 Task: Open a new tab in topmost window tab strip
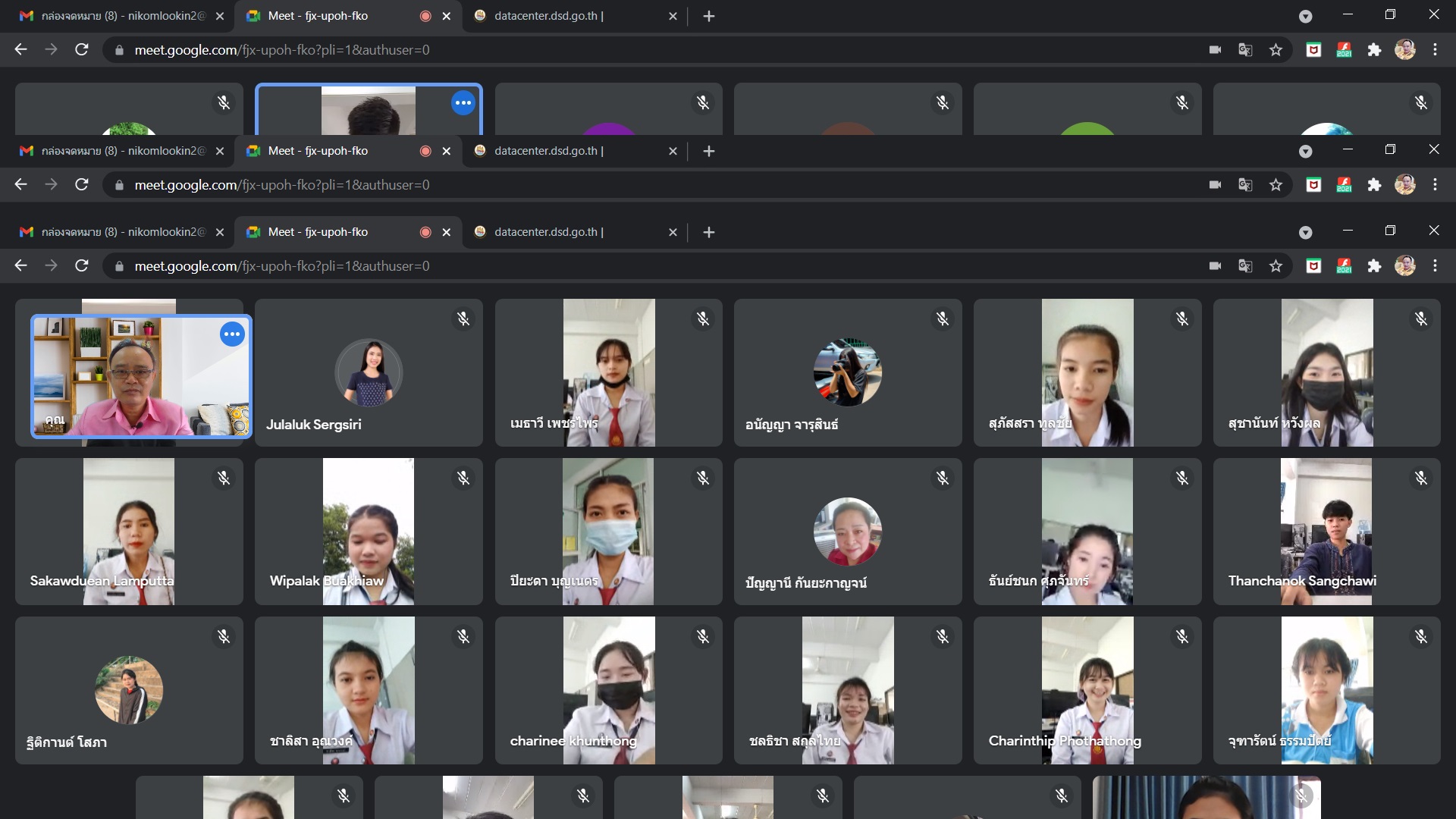click(x=709, y=16)
